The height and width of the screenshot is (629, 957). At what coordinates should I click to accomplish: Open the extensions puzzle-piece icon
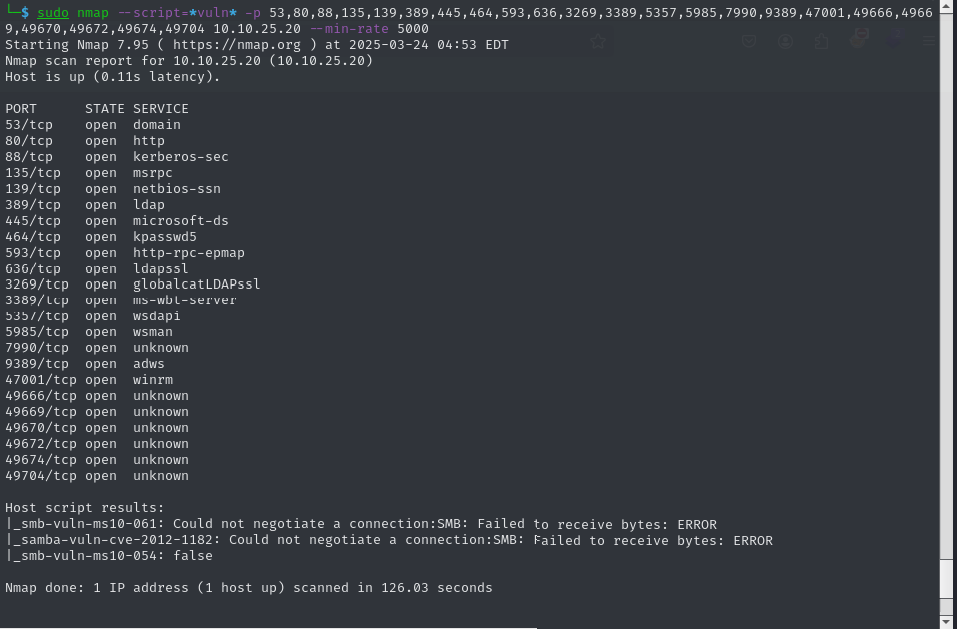point(822,41)
